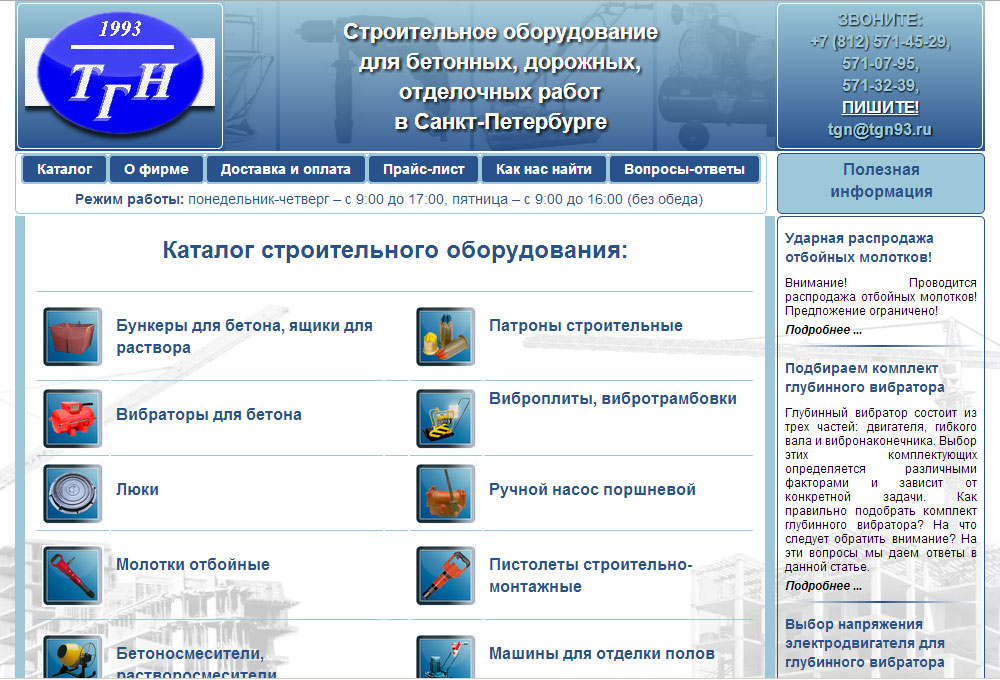Click the tgn@tgn93.ru email address
The width and height of the screenshot is (1000, 680).
click(880, 129)
